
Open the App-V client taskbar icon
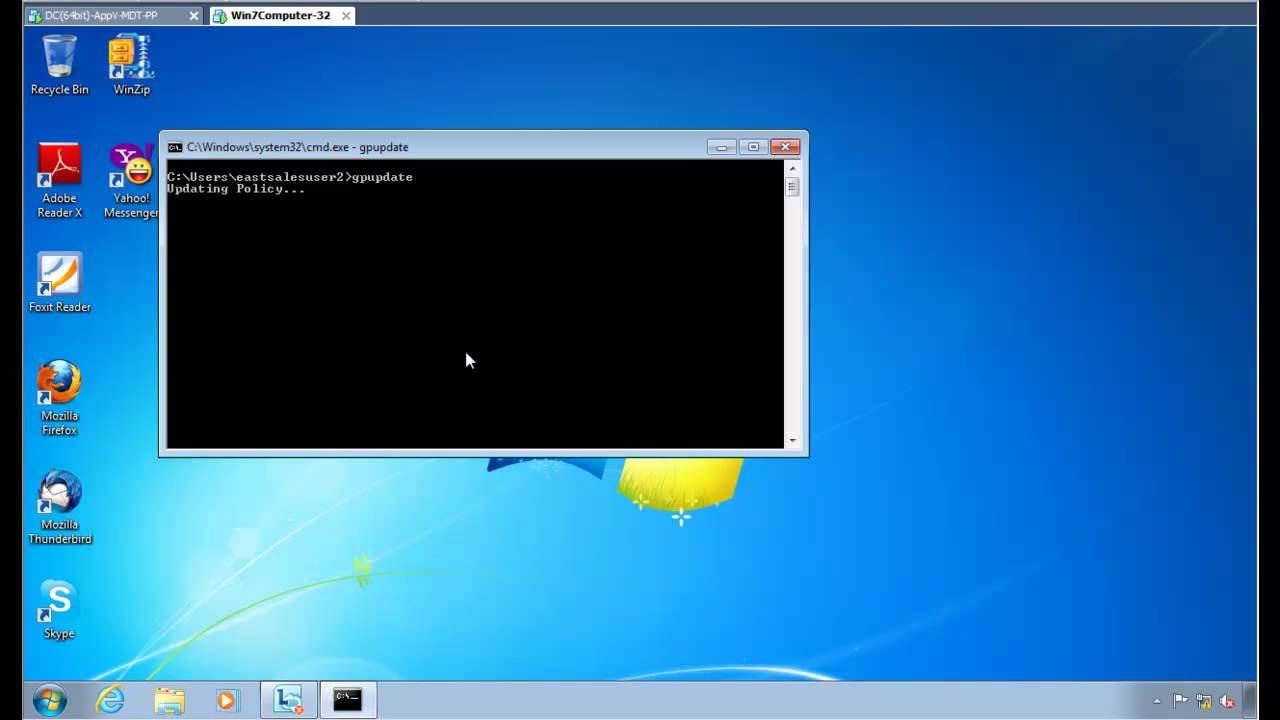(x=289, y=700)
